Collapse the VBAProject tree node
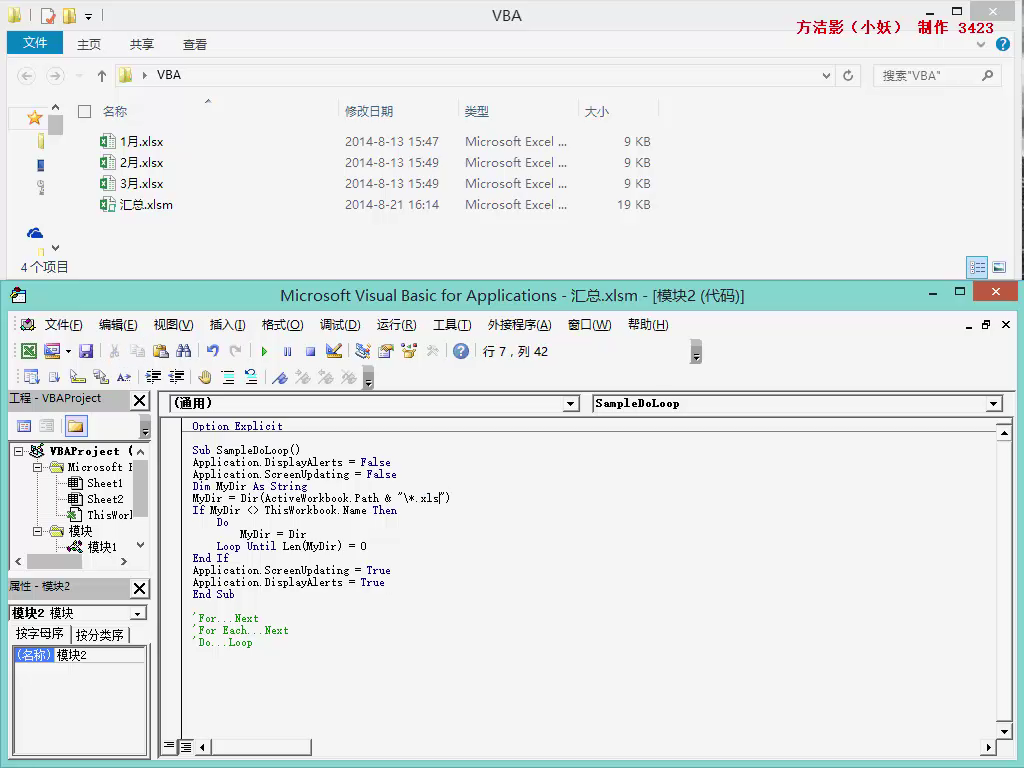This screenshot has height=768, width=1024. pyautogui.click(x=19, y=451)
